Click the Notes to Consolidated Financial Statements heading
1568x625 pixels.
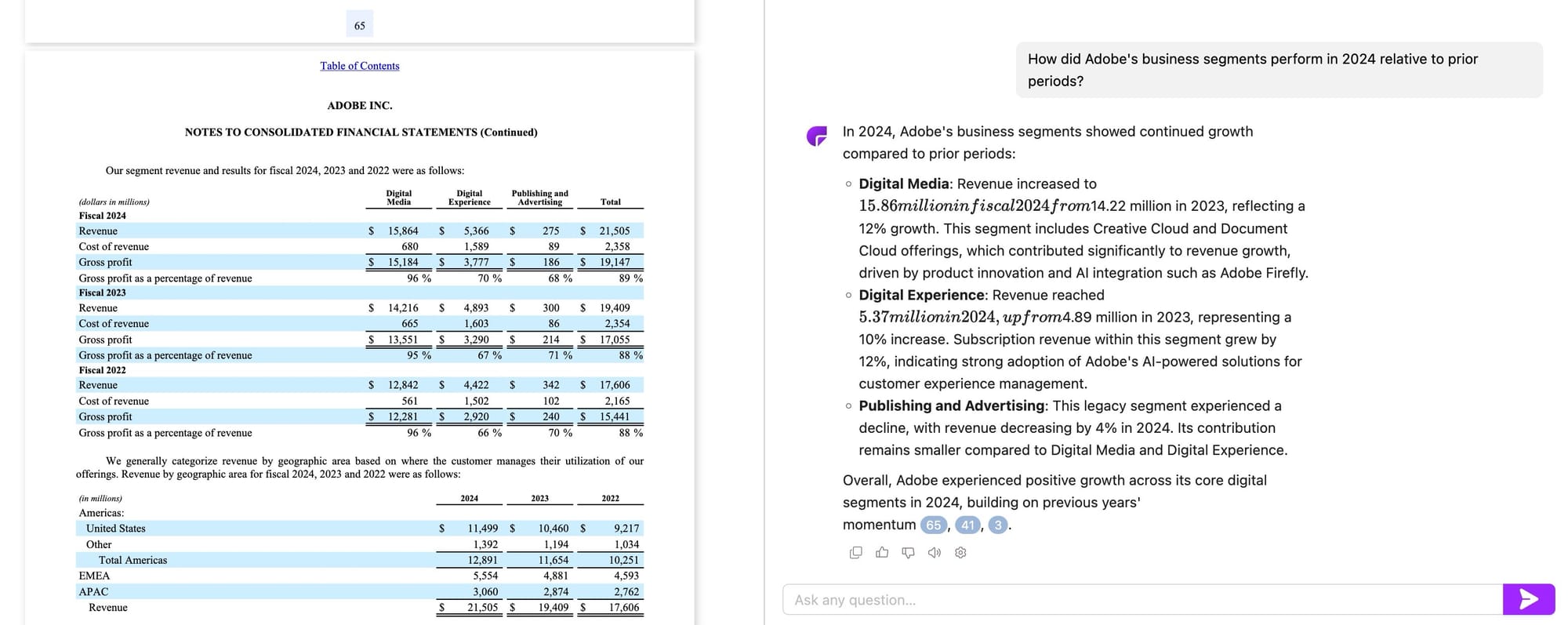[361, 132]
